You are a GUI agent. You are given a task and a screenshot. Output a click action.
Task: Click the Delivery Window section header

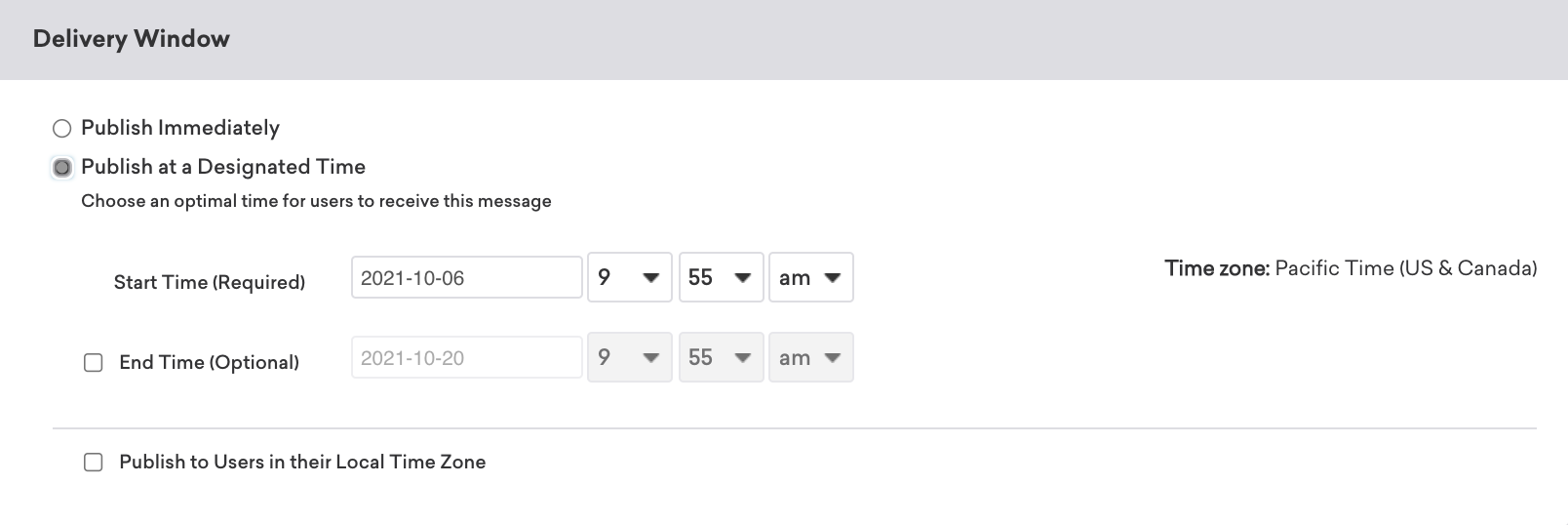132,39
